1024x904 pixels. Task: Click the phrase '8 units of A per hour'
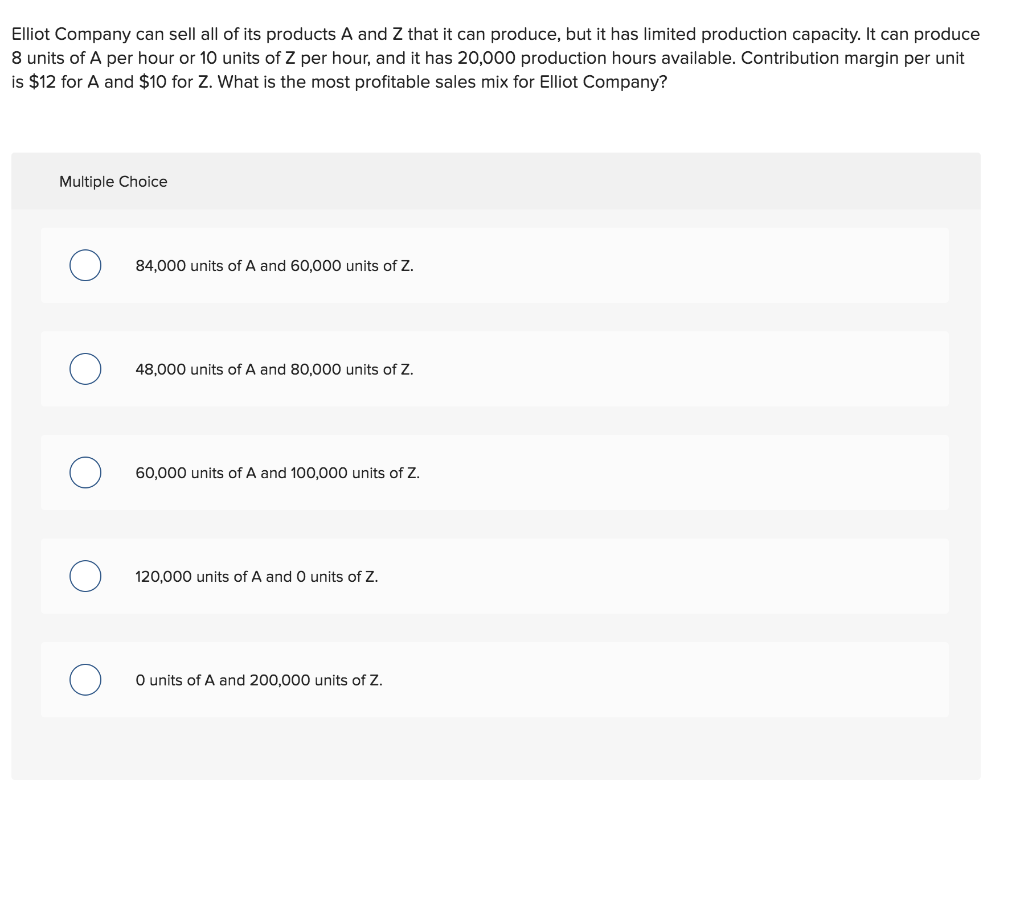coord(83,58)
